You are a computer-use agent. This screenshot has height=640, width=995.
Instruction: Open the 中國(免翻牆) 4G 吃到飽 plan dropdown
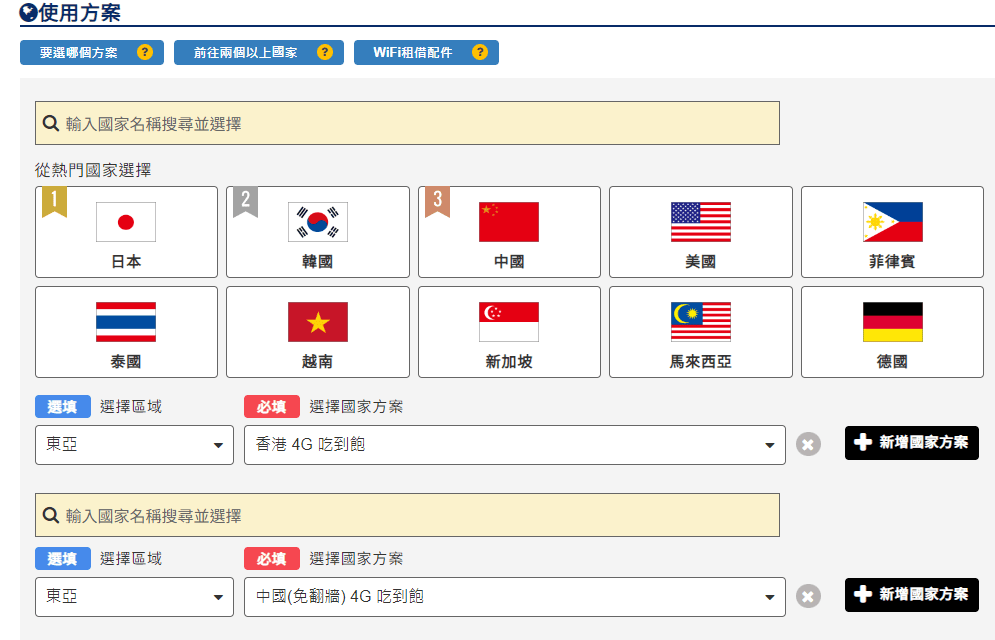(515, 597)
